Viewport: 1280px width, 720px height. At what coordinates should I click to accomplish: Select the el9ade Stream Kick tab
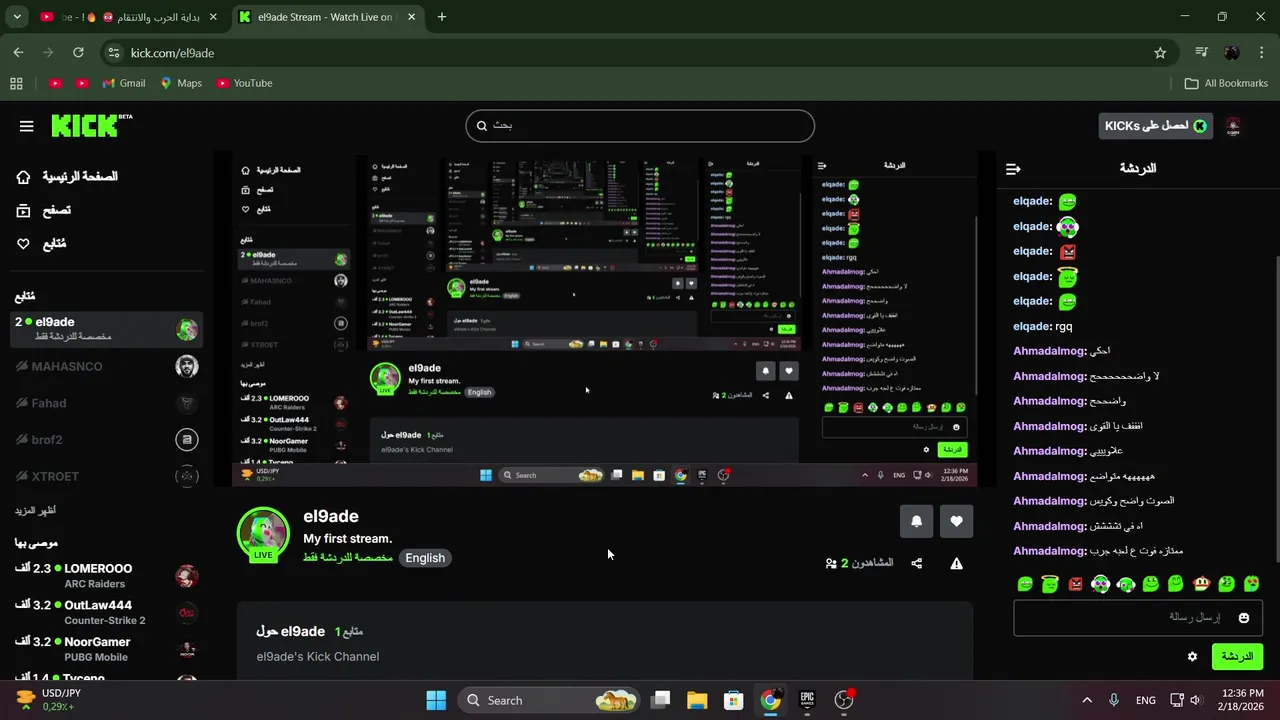click(327, 17)
